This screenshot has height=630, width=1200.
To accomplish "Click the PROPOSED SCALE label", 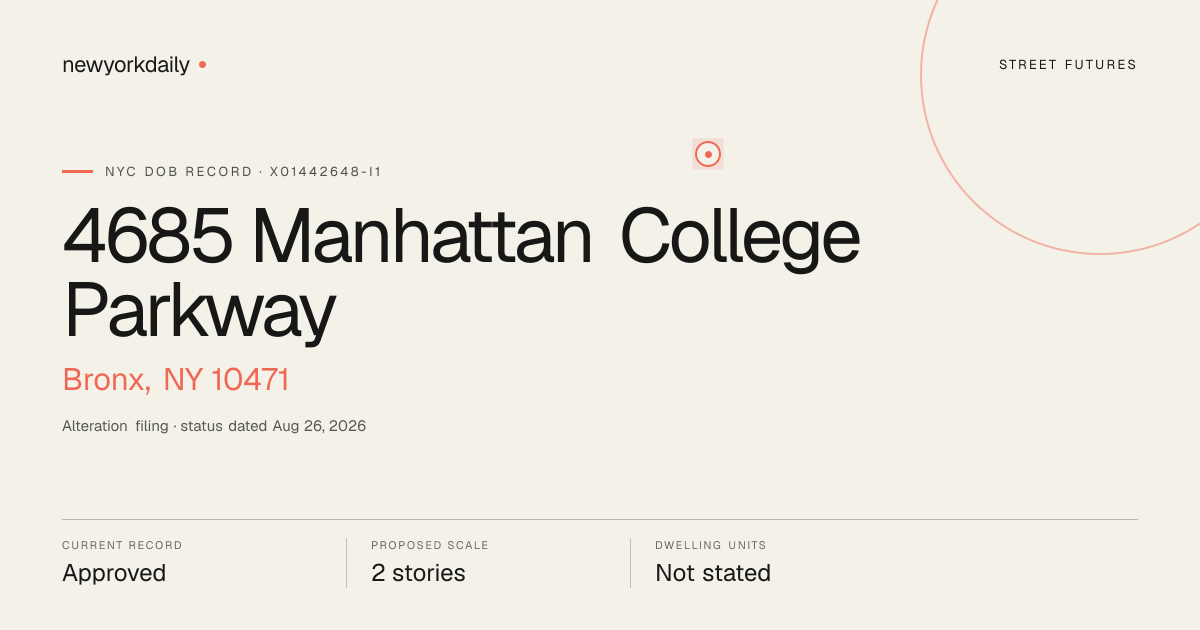I will coord(430,546).
